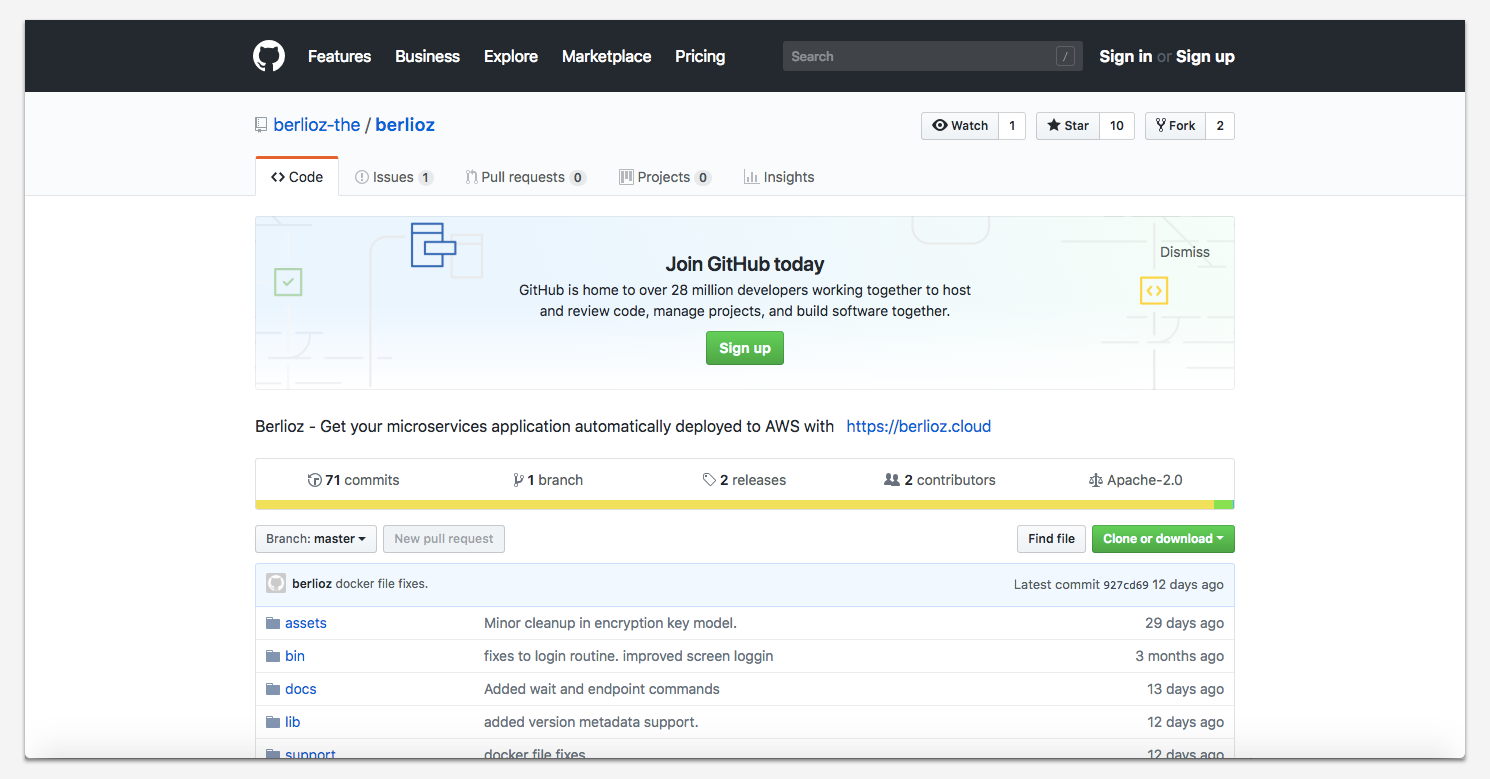Viewport: 1490px width, 779px height.
Task: Open 'Minor cleanup in encryption key model.' commit
Action: click(610, 623)
